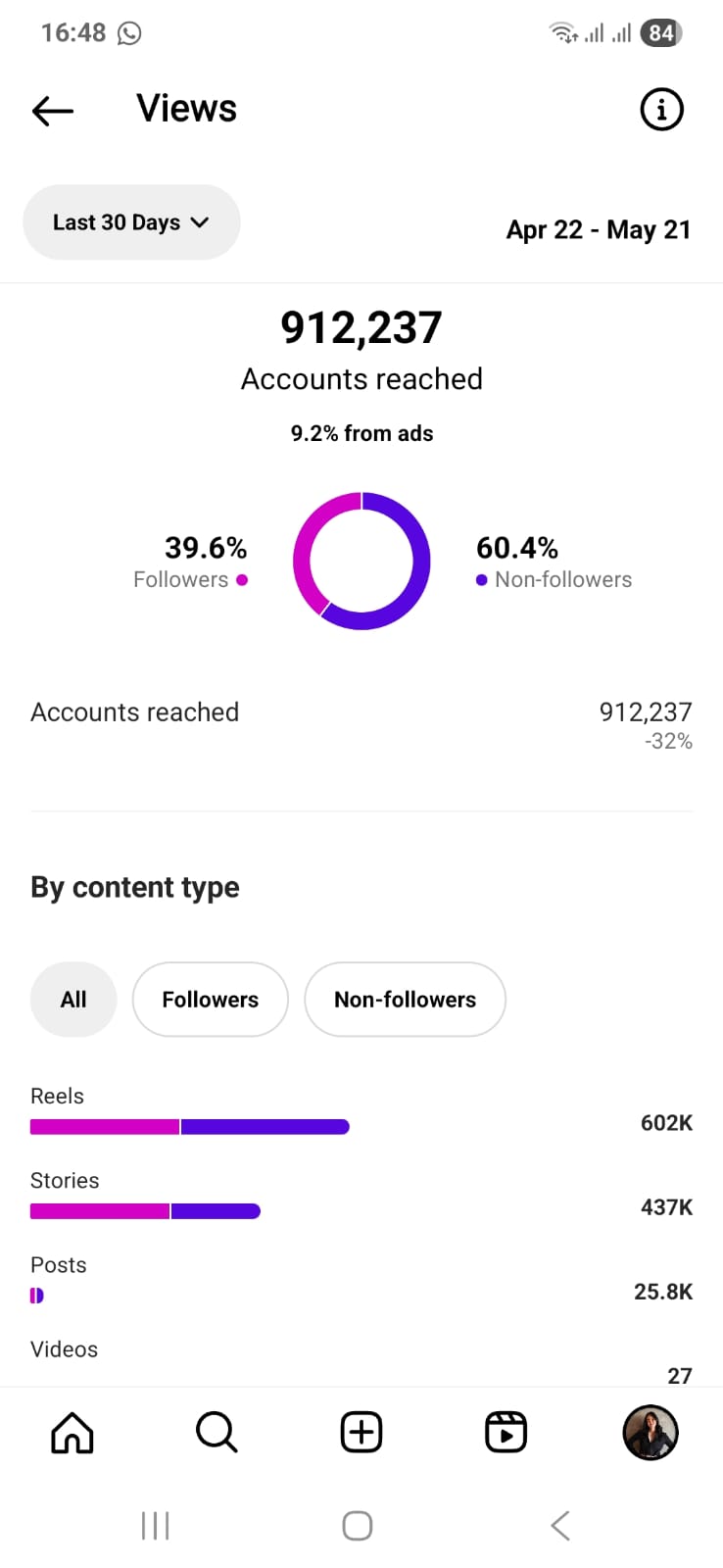Filter content type by Non-followers
Image resolution: width=723 pixels, height=1568 pixels.
(x=405, y=1000)
